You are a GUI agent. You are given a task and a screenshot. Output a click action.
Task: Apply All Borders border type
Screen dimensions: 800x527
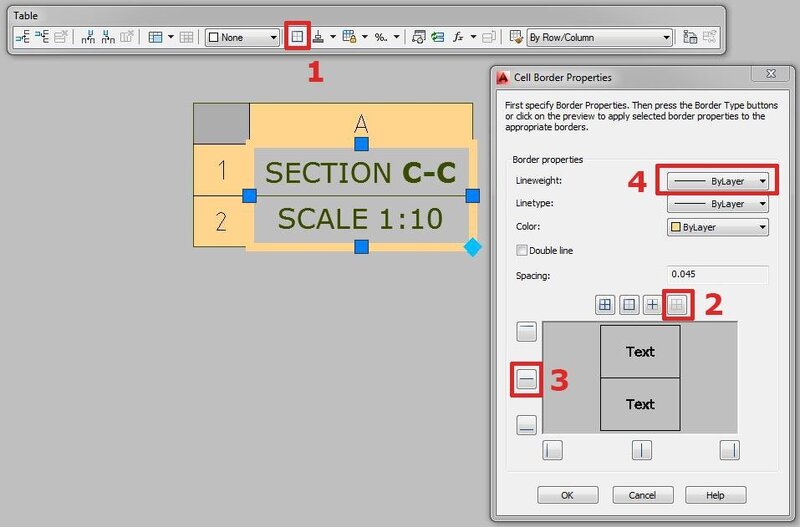click(605, 305)
